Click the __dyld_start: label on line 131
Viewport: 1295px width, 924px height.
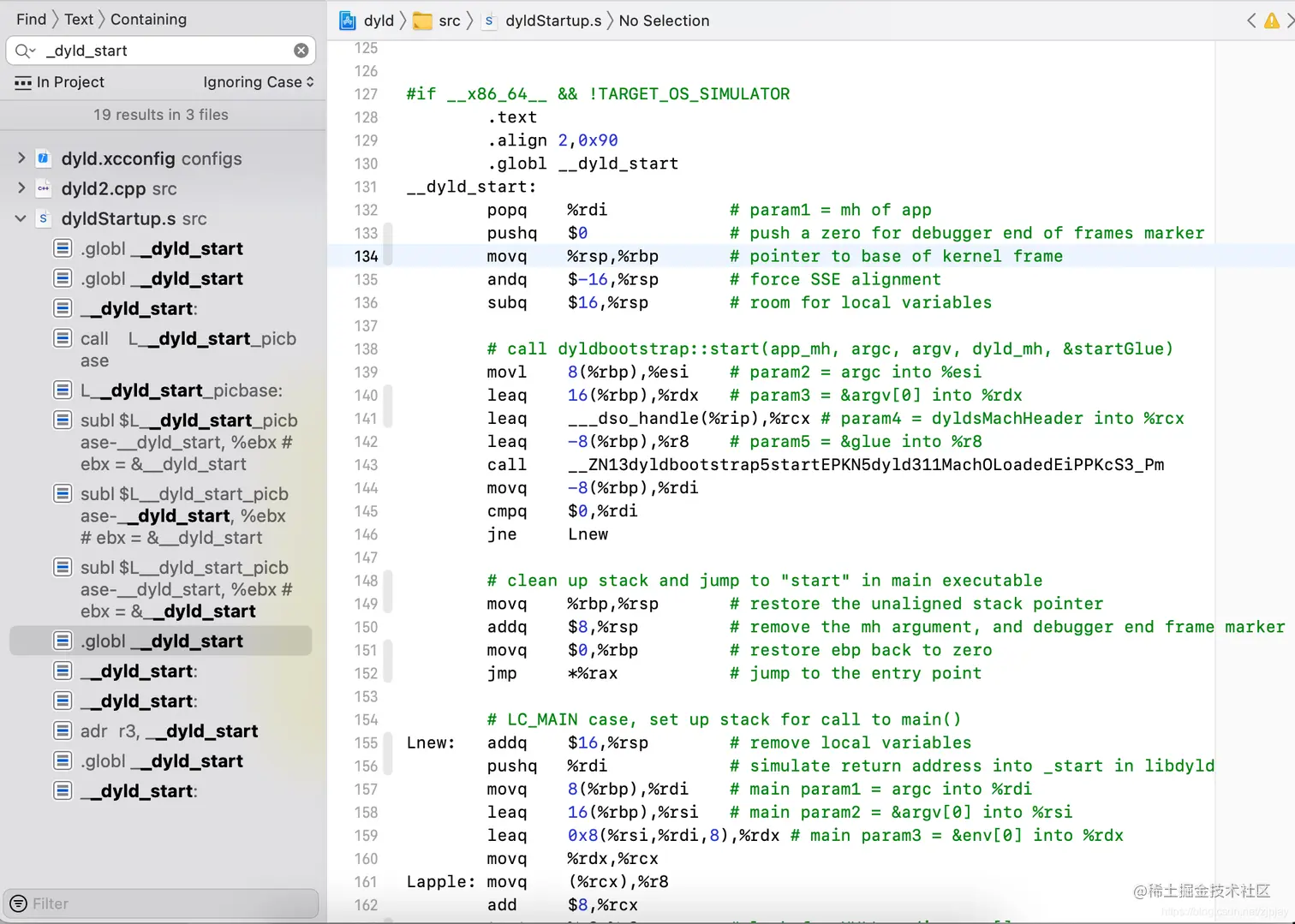pos(471,187)
